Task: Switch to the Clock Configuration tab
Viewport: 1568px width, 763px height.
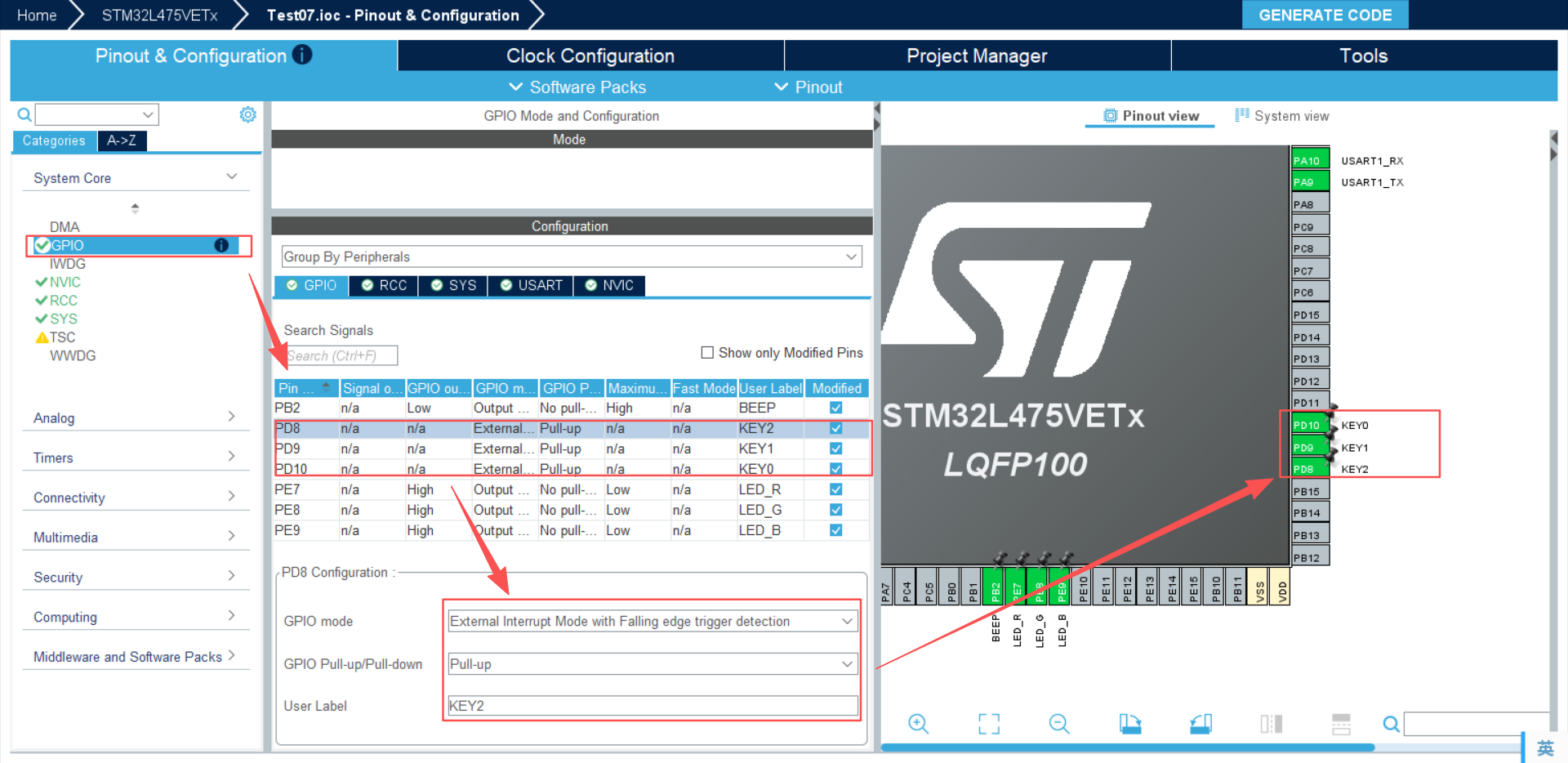Action: (x=590, y=56)
